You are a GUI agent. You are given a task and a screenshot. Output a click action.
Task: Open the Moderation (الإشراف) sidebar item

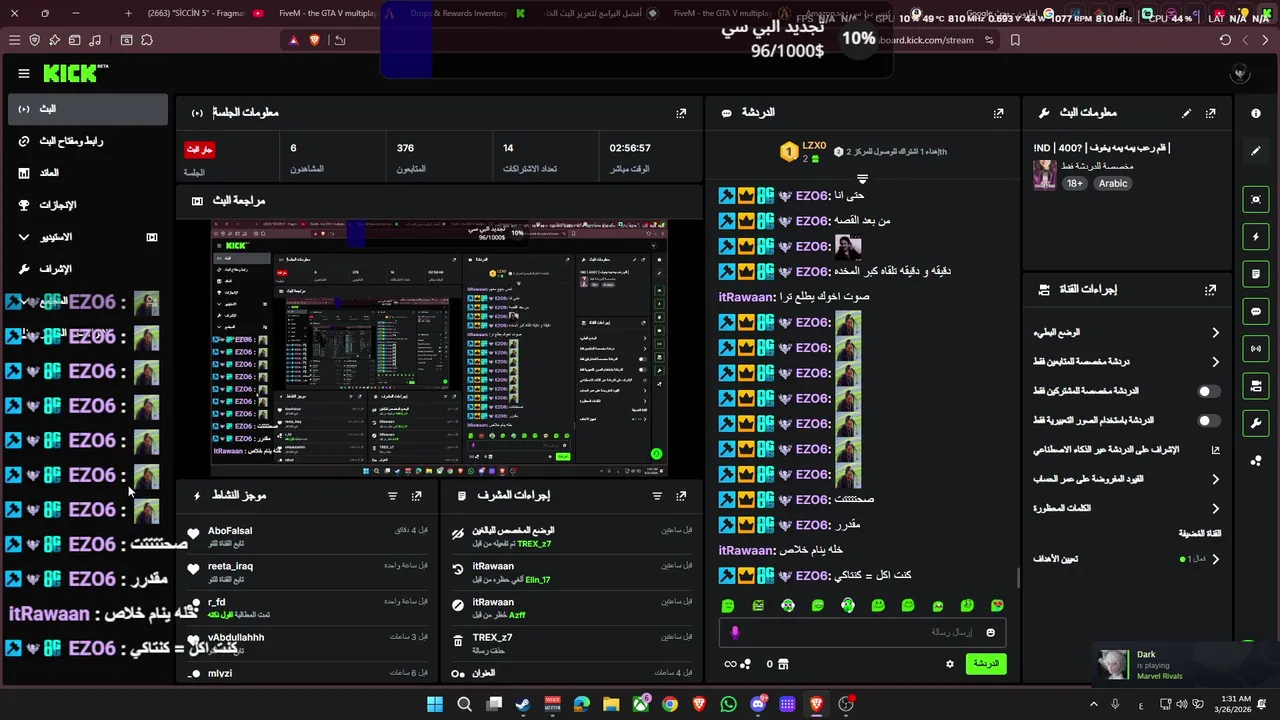[88, 269]
